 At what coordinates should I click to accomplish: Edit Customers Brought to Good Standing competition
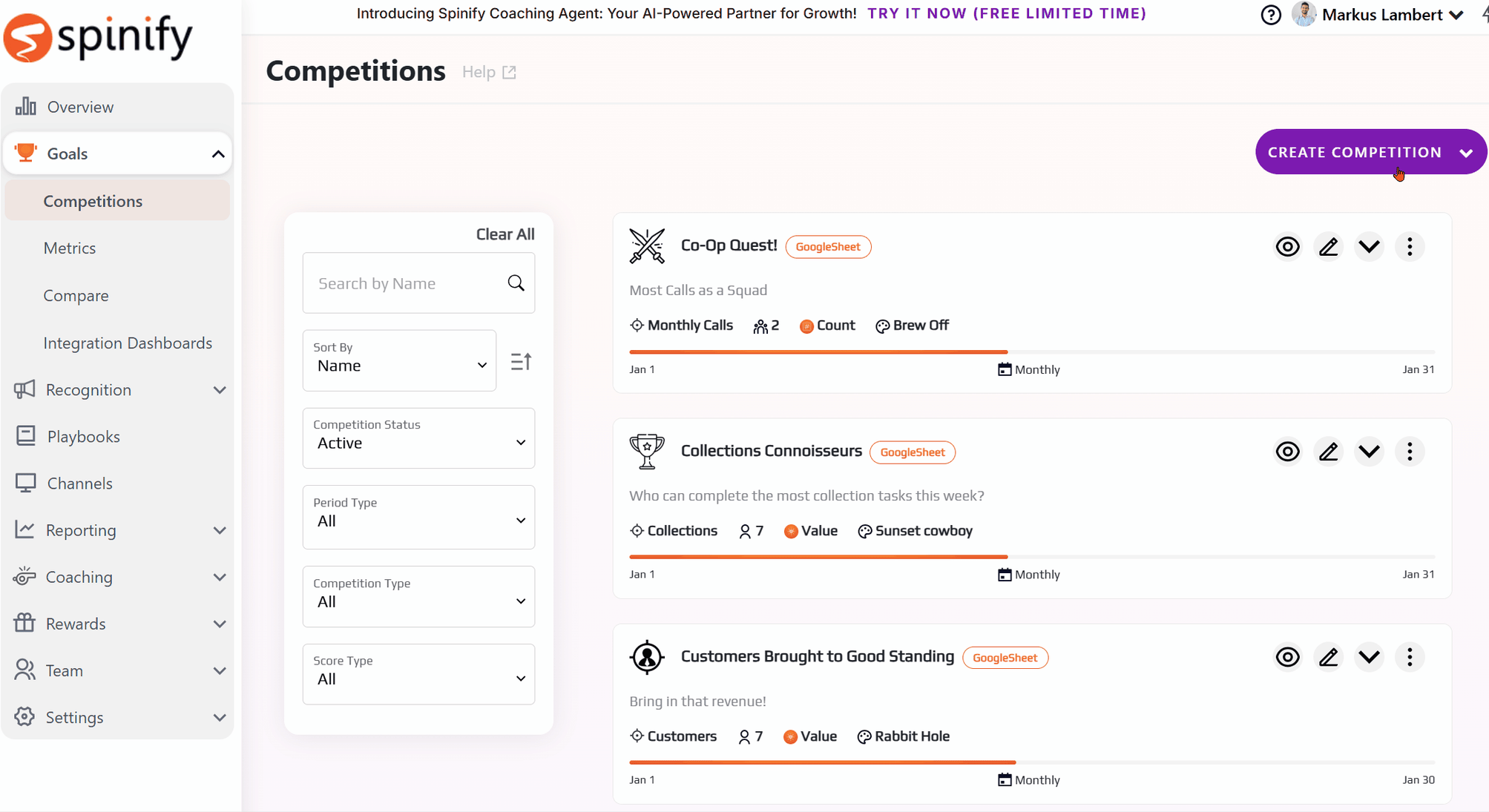tap(1328, 657)
